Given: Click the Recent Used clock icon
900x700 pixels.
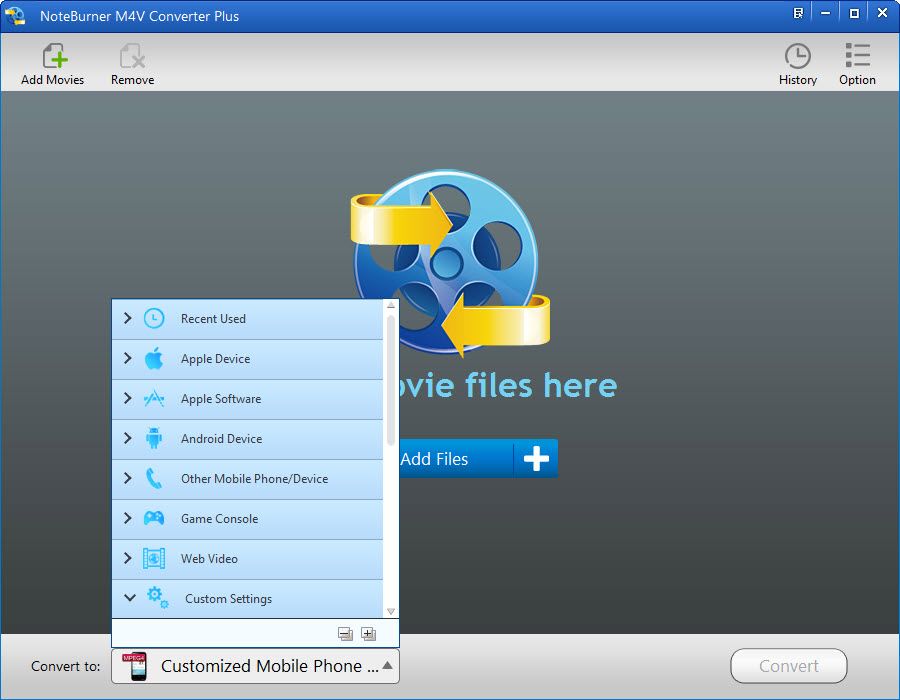Looking at the screenshot, I should click(154, 318).
